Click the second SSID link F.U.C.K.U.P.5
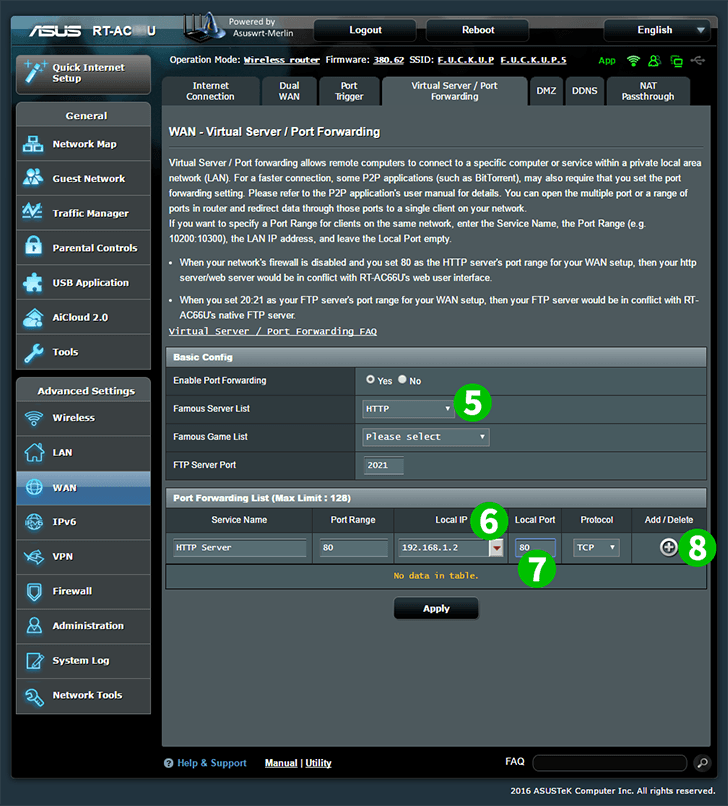728x806 pixels. click(533, 60)
